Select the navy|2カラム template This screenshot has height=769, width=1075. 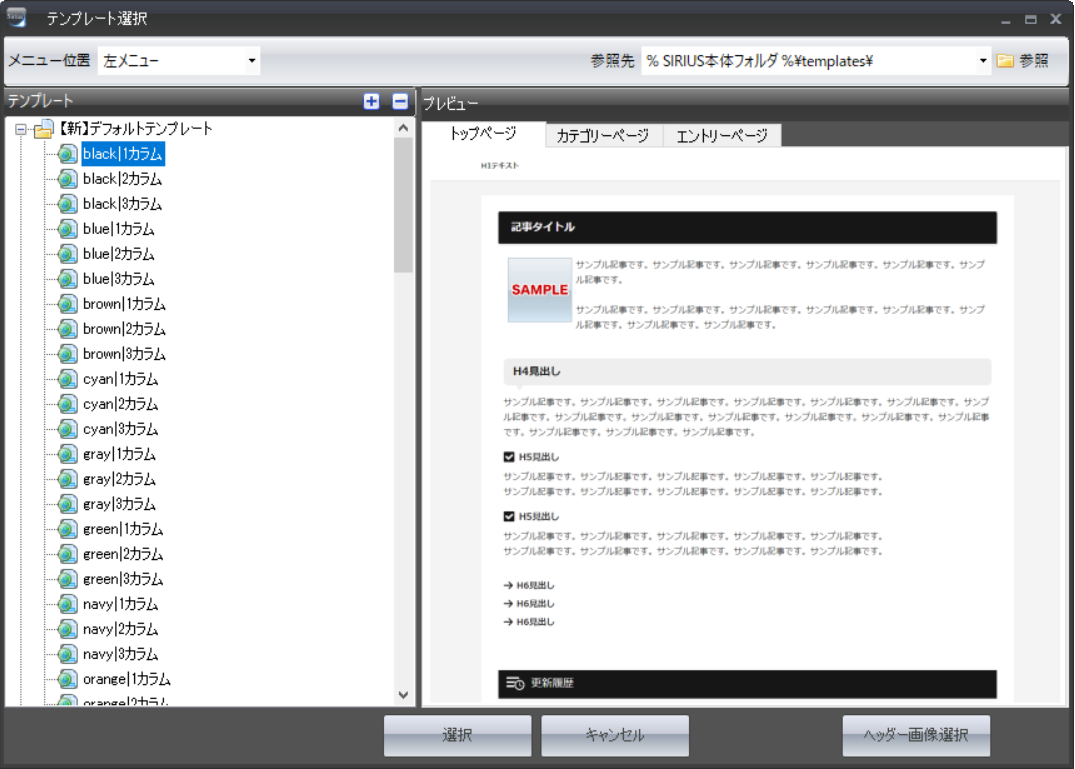(x=120, y=629)
